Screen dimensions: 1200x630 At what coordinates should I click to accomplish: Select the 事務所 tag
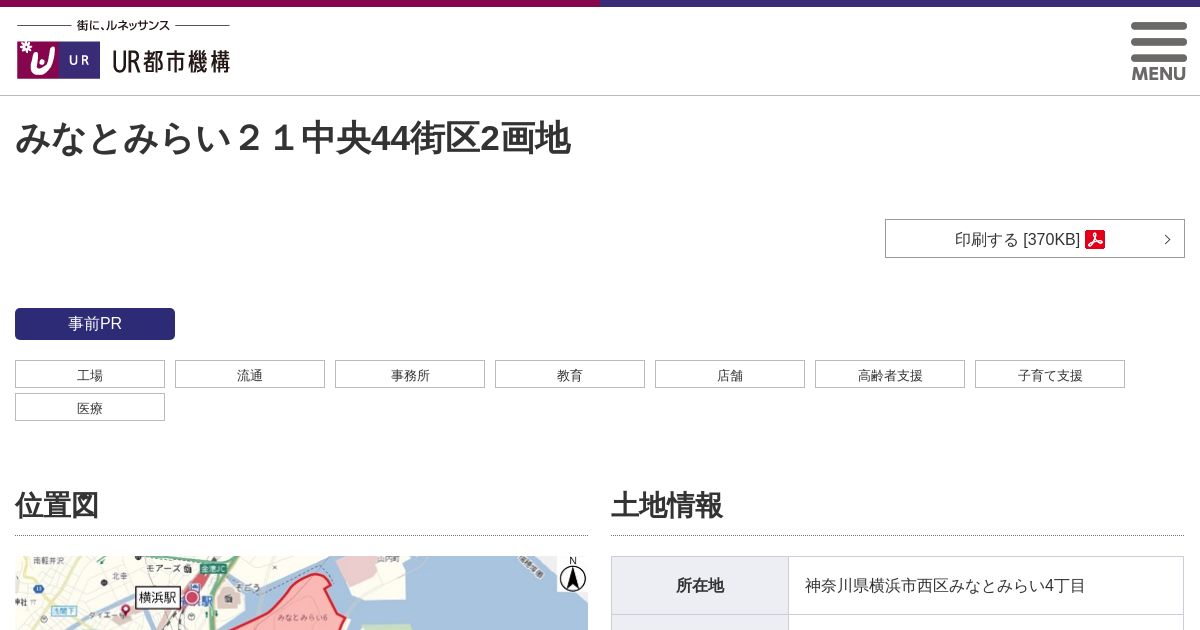(410, 375)
